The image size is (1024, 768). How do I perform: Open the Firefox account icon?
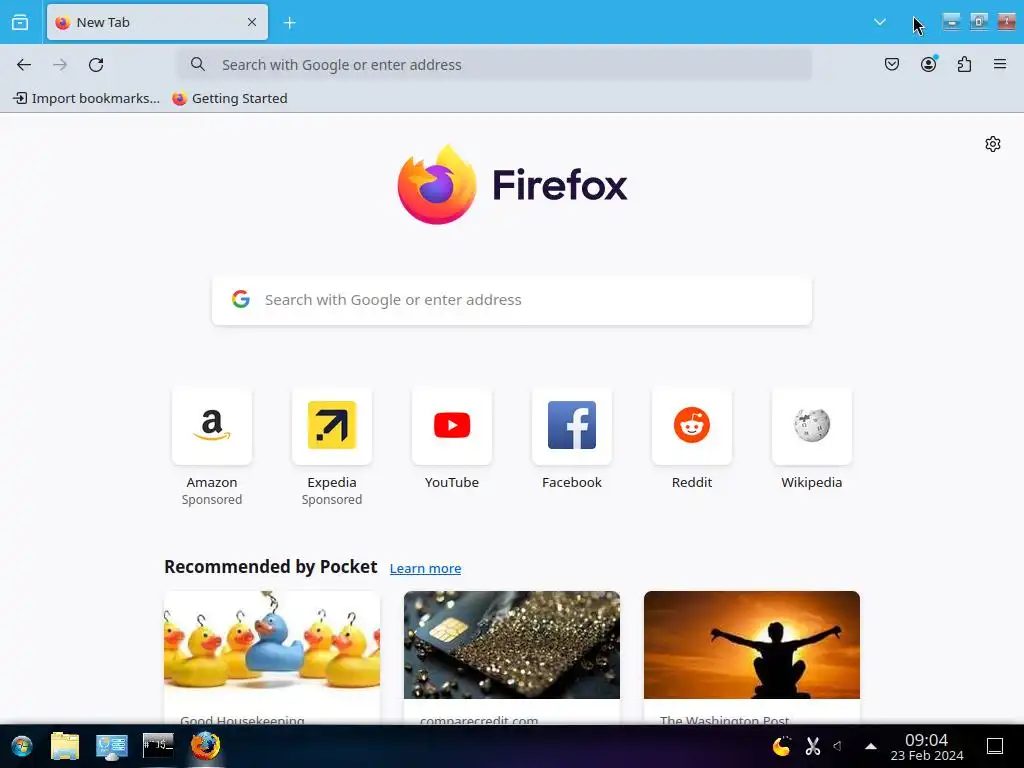coord(928,64)
